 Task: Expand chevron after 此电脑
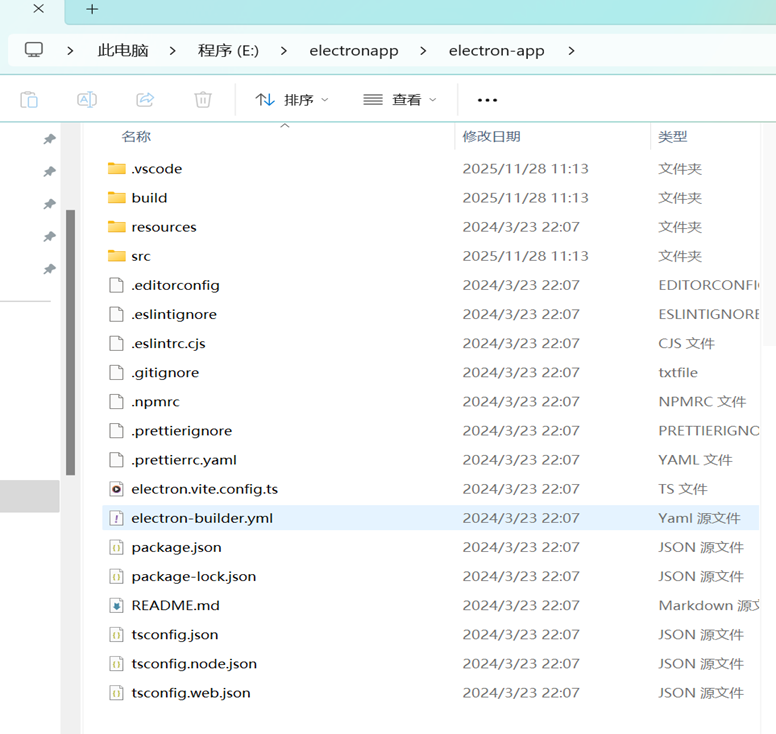[x=172, y=50]
